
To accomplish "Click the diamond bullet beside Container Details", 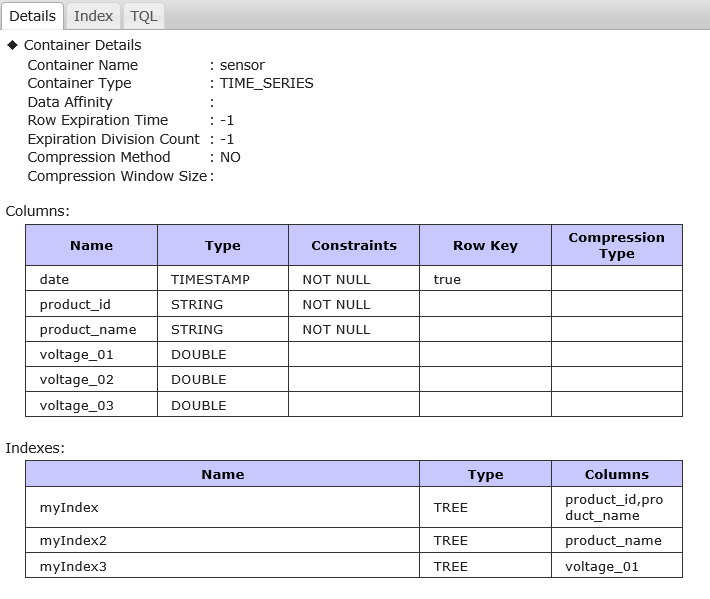I will tap(13, 45).
